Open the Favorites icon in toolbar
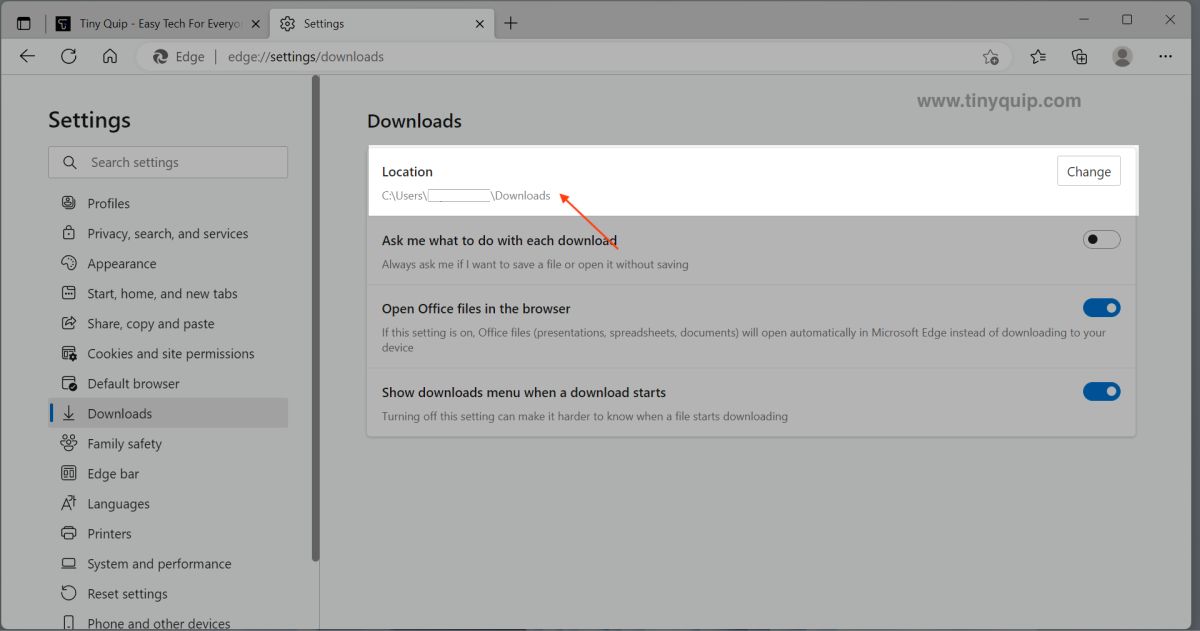 (1037, 57)
